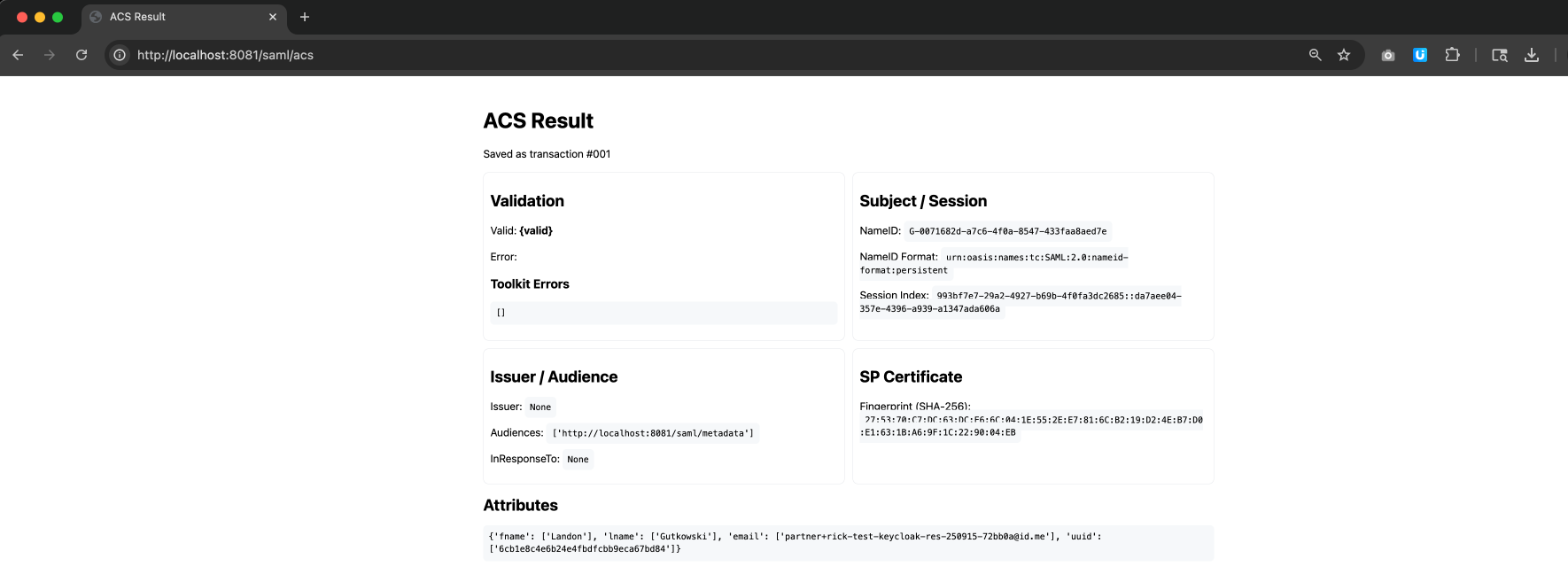Click the address bar URL localhost:8081/saml/acs
Viewport: 1568px width, 574px height.
(x=225, y=55)
